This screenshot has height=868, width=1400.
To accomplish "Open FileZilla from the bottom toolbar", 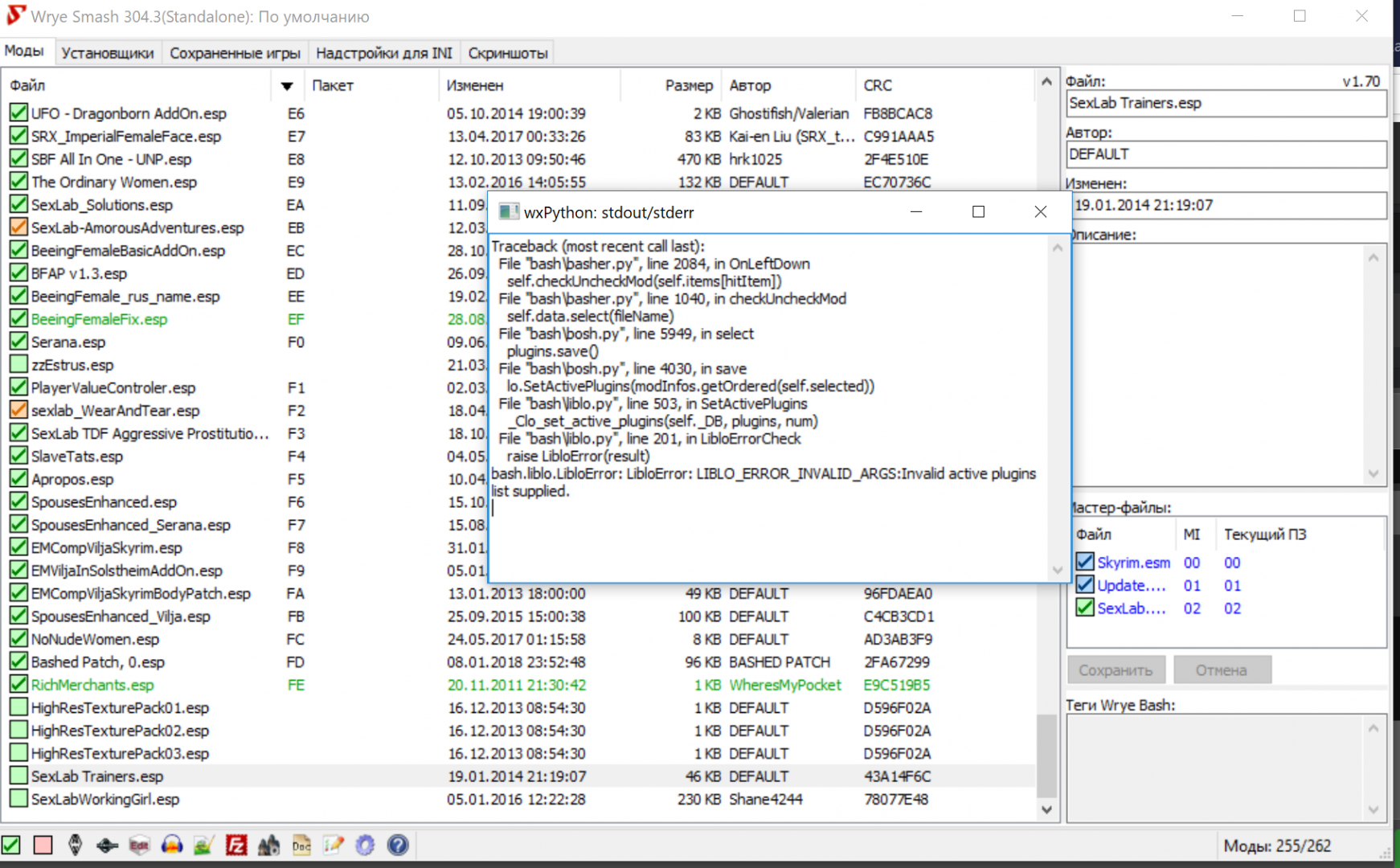I will [236, 845].
